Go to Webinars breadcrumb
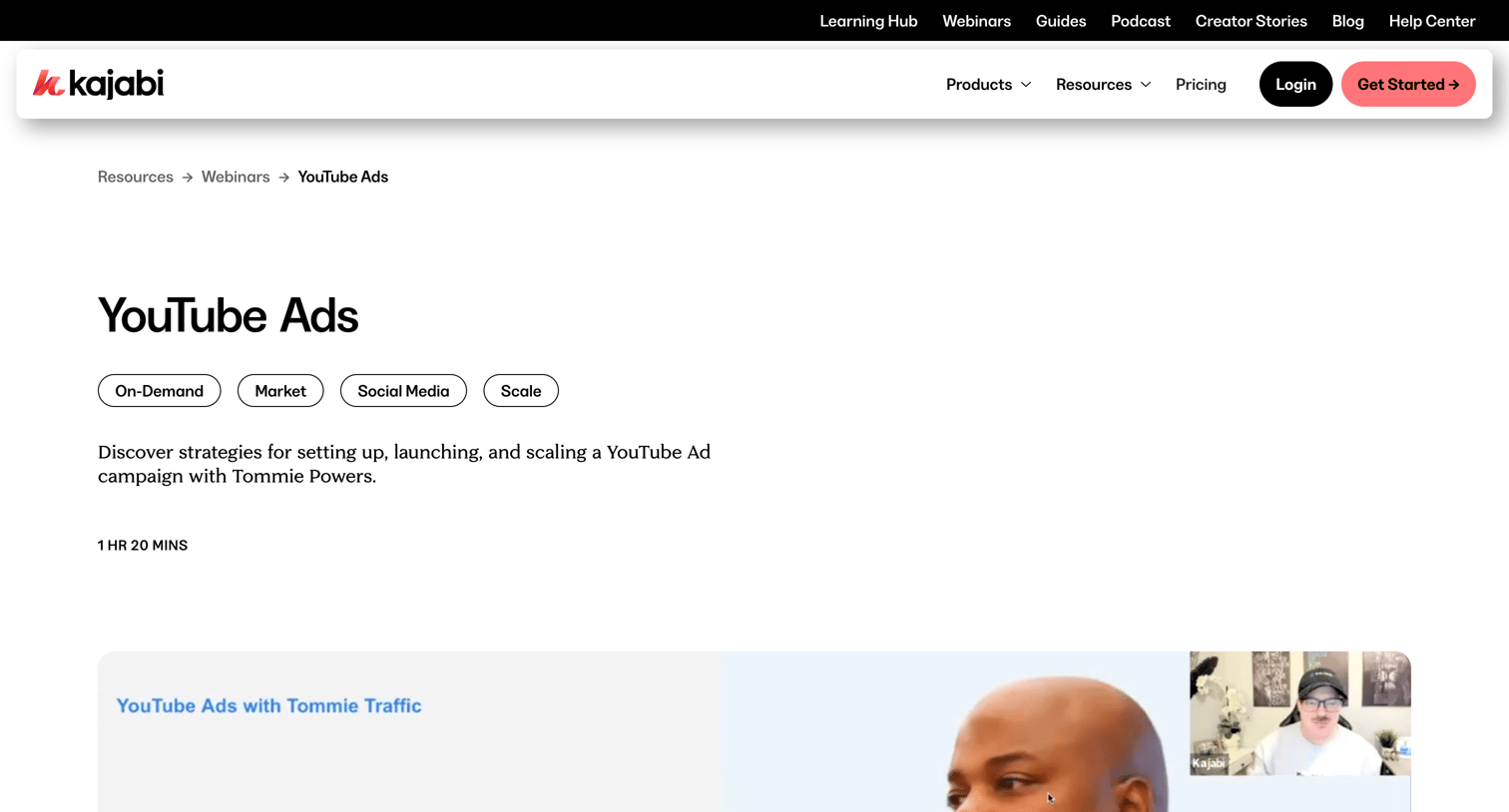Viewport: 1509px width, 812px height. 236,177
